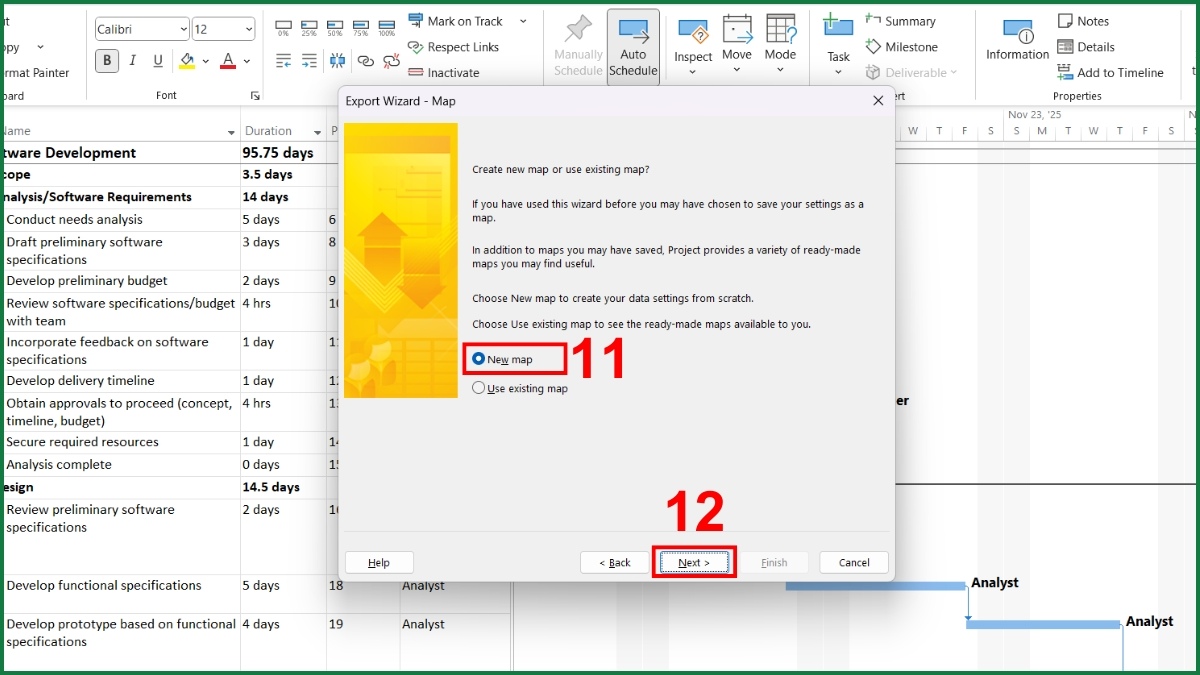Mark task as 100% complete
The image size is (1200, 675).
coord(387,26)
